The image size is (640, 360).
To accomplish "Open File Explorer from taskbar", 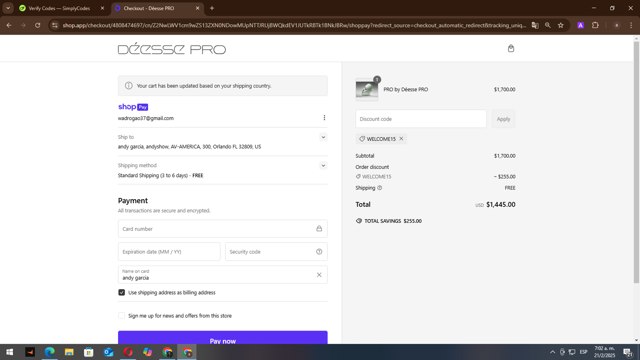I will pos(69,352).
